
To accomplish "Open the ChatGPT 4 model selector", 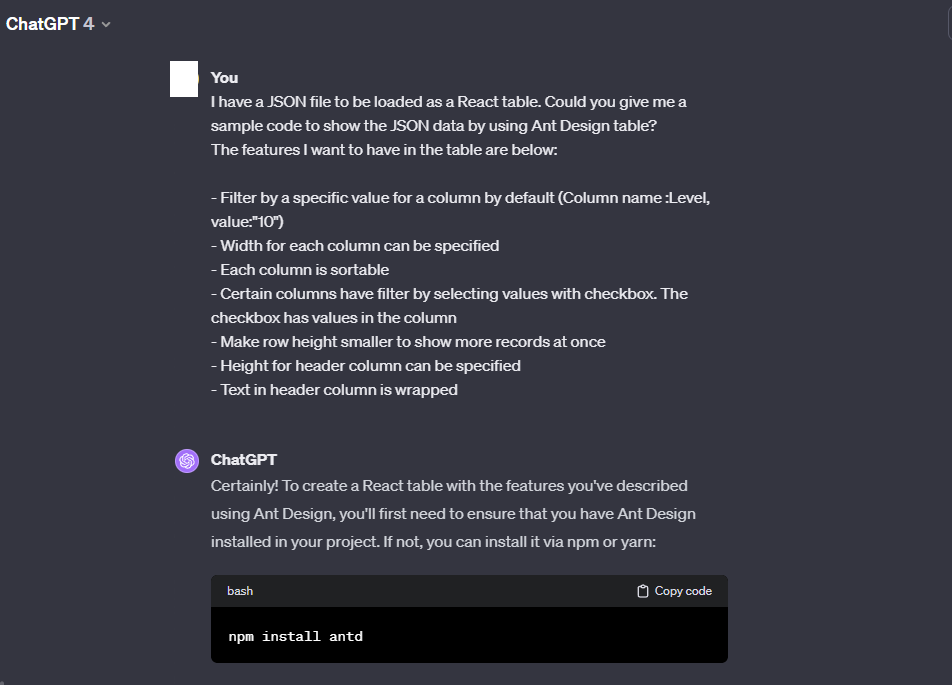I will pos(58,24).
